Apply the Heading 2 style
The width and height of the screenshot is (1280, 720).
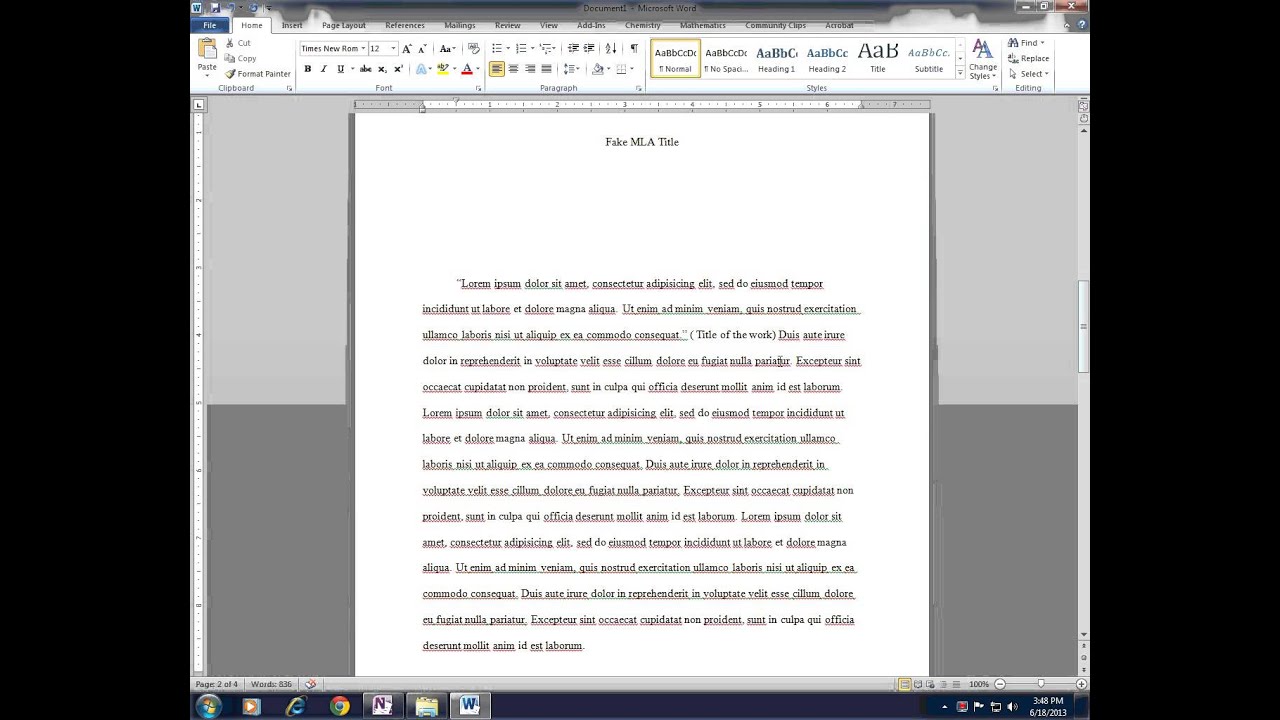(827, 59)
